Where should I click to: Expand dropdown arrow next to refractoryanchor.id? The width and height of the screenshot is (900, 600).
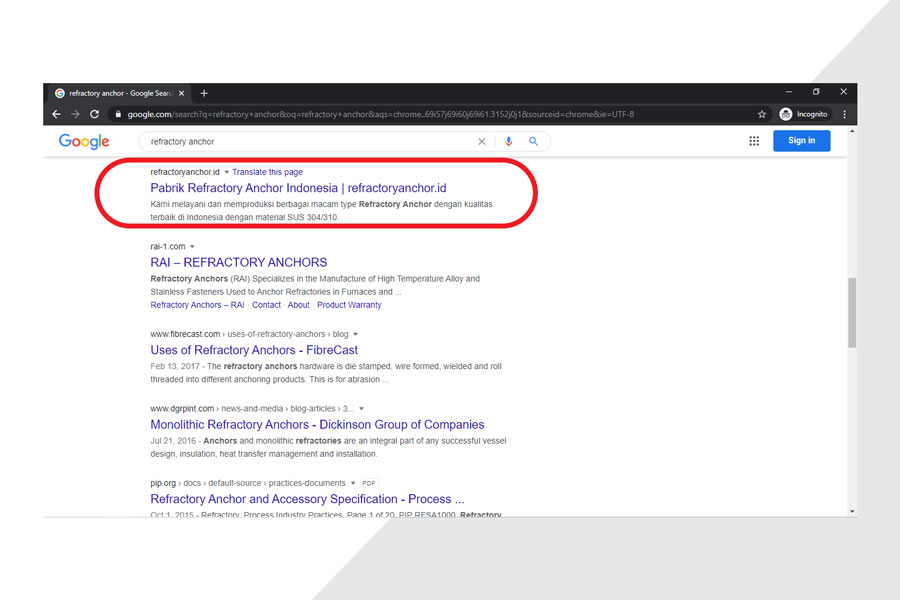point(227,172)
